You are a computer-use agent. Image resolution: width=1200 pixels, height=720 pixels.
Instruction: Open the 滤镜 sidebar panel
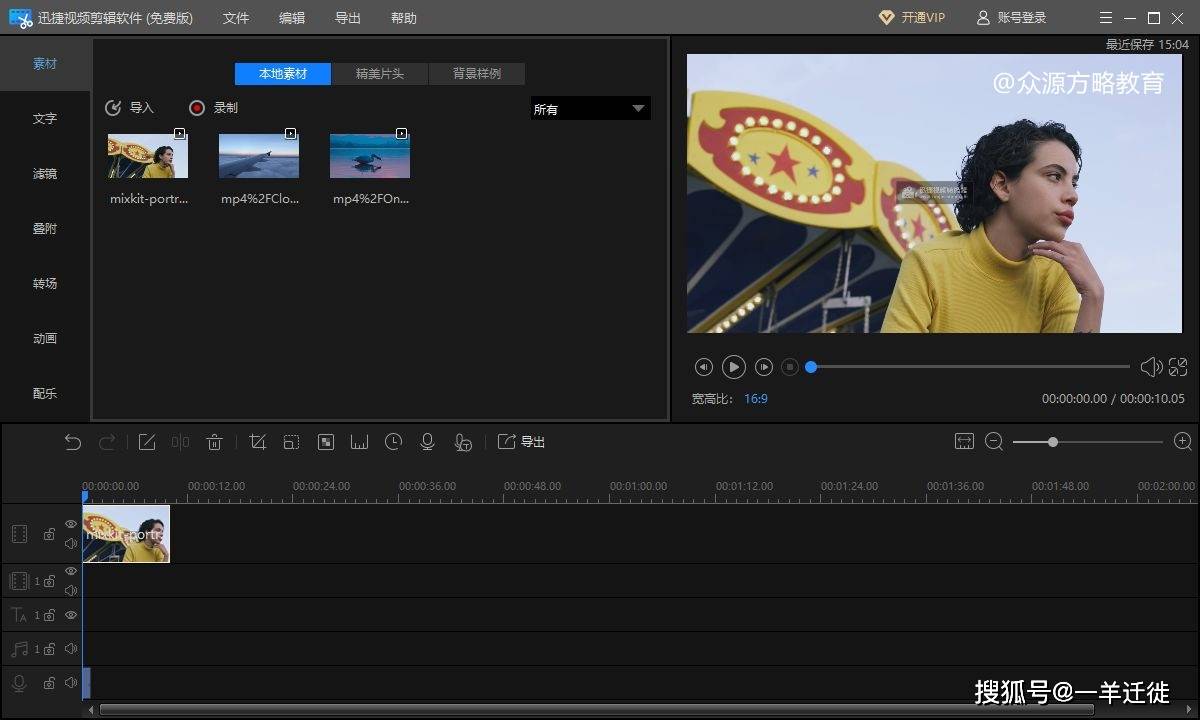[x=45, y=173]
